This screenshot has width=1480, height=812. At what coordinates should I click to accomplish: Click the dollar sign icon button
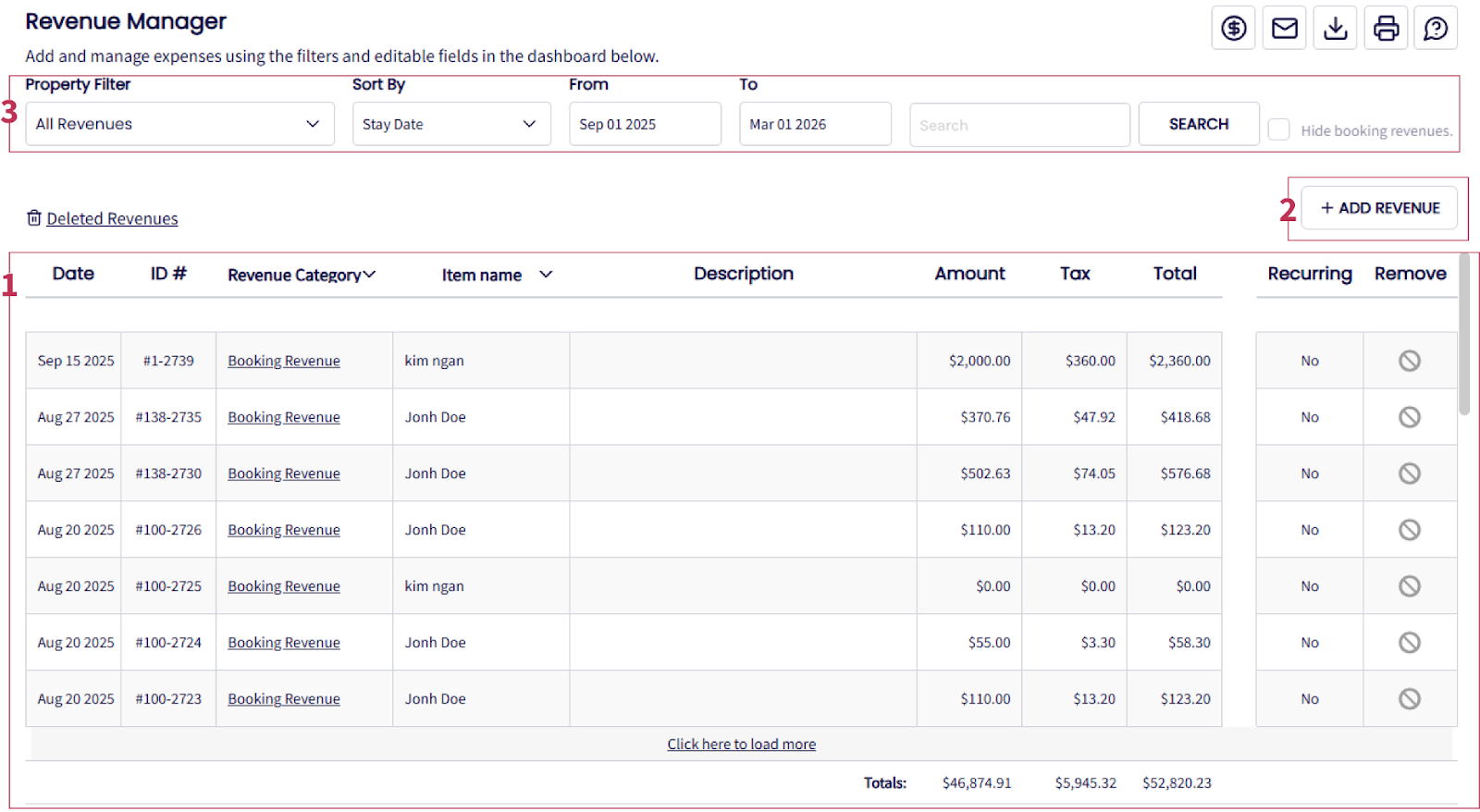(1233, 29)
